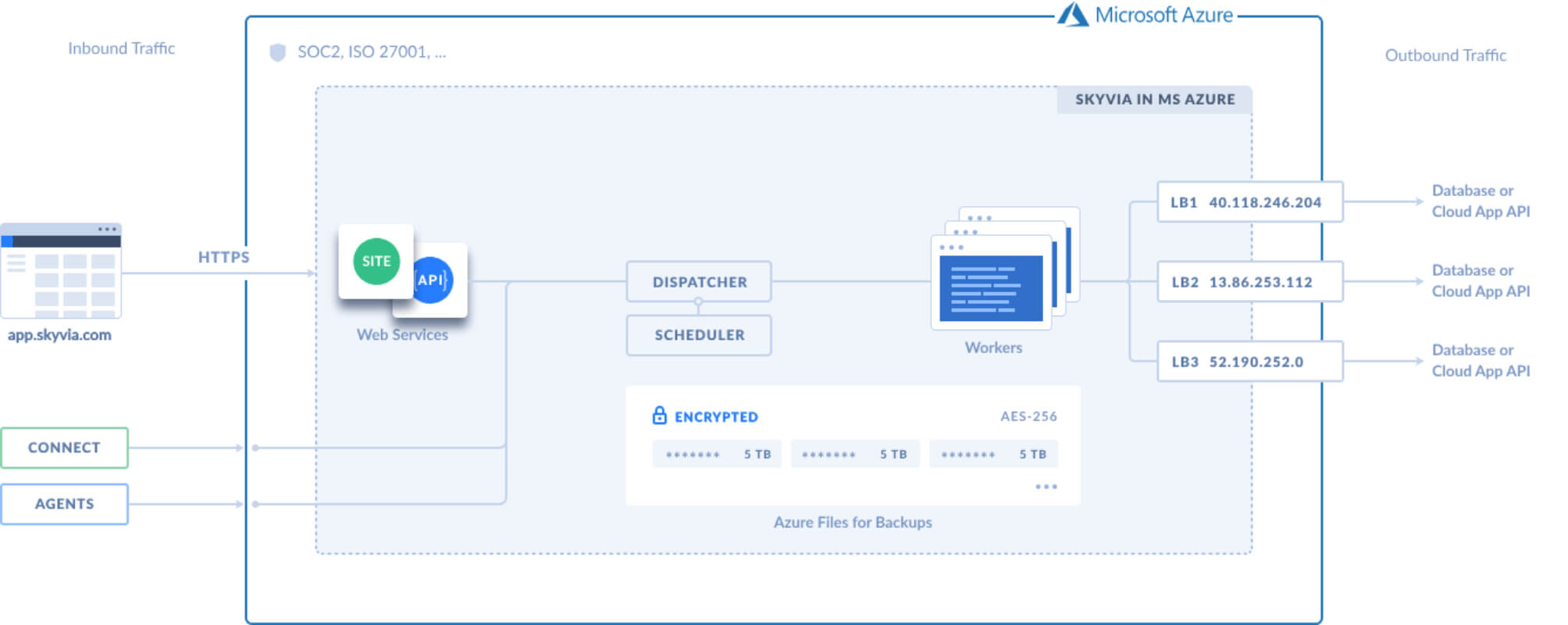This screenshot has height=625, width=1568.
Task: Click the LB1 40.118.246.204 box
Action: pyautogui.click(x=1249, y=202)
